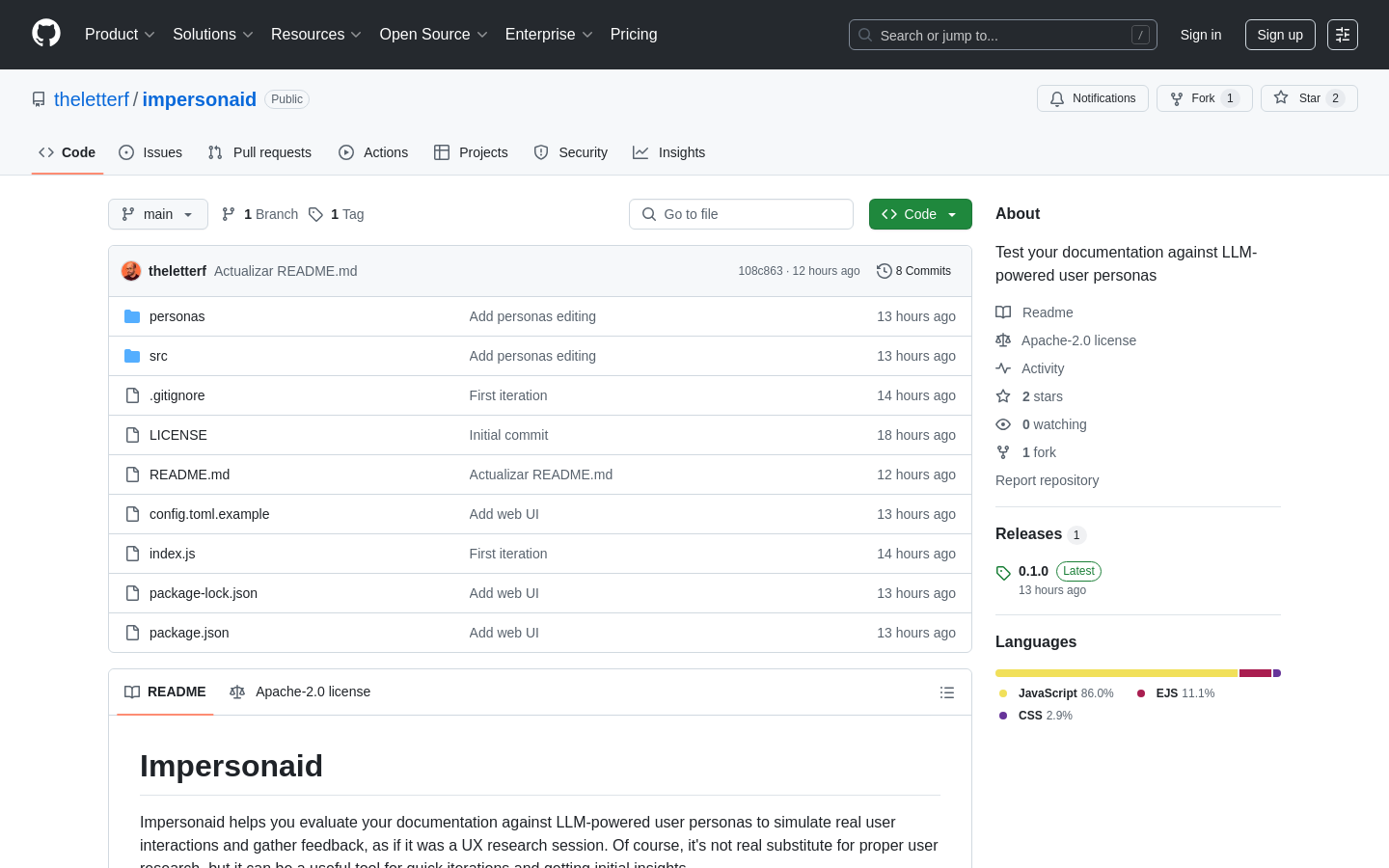Select the Apache-2.0 license tab
The width and height of the screenshot is (1389, 868).
point(300,692)
